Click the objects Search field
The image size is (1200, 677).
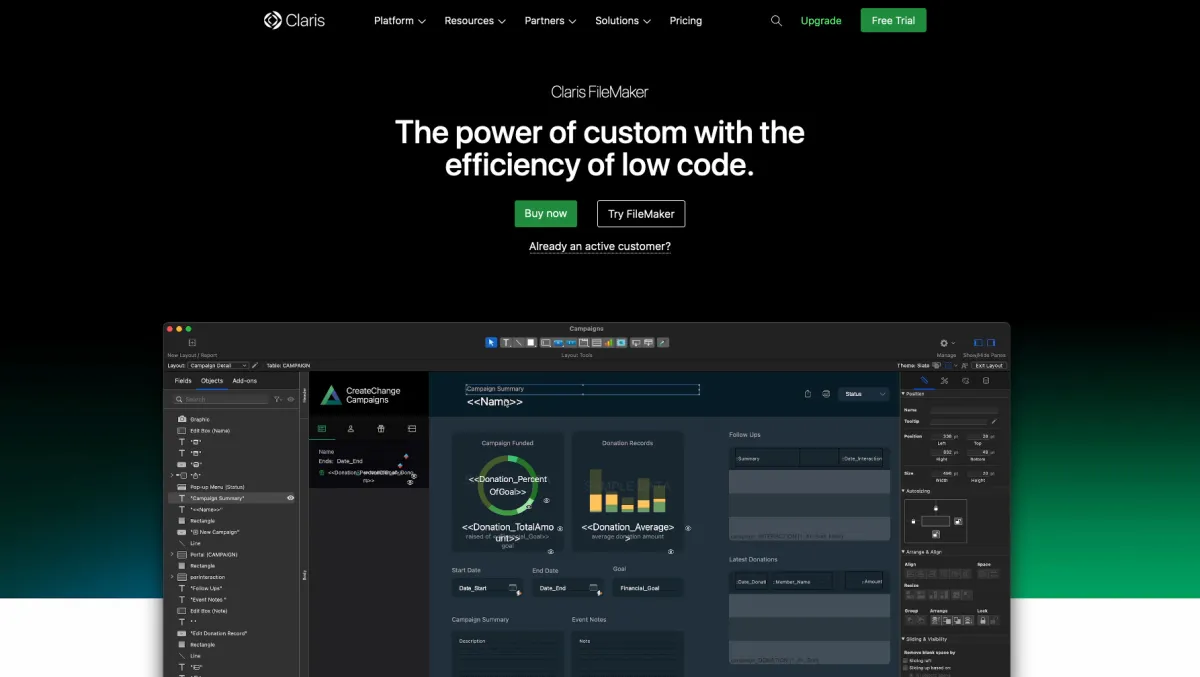pos(219,399)
